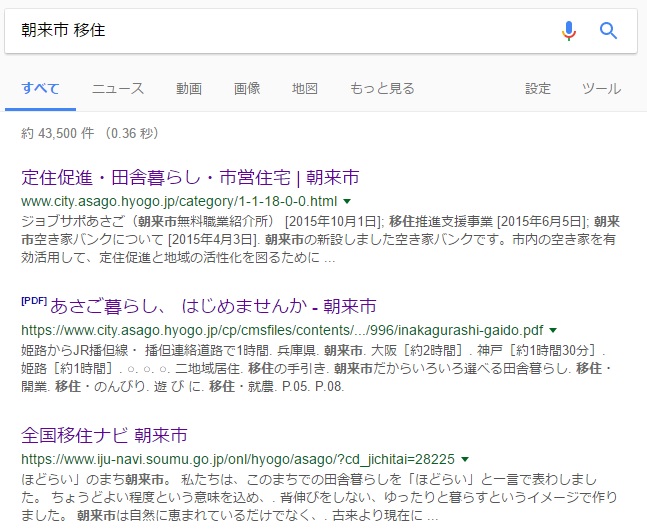Click the magnifying glass search icon

click(x=608, y=31)
